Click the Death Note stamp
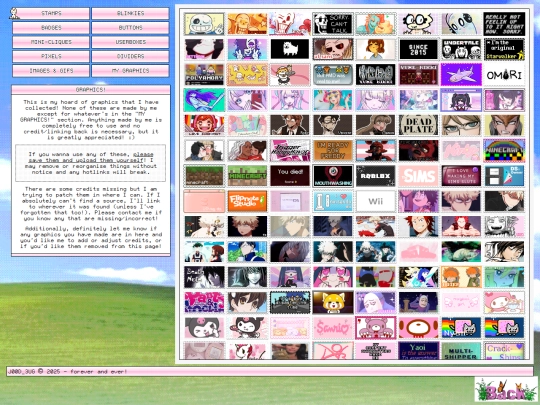 click(204, 277)
